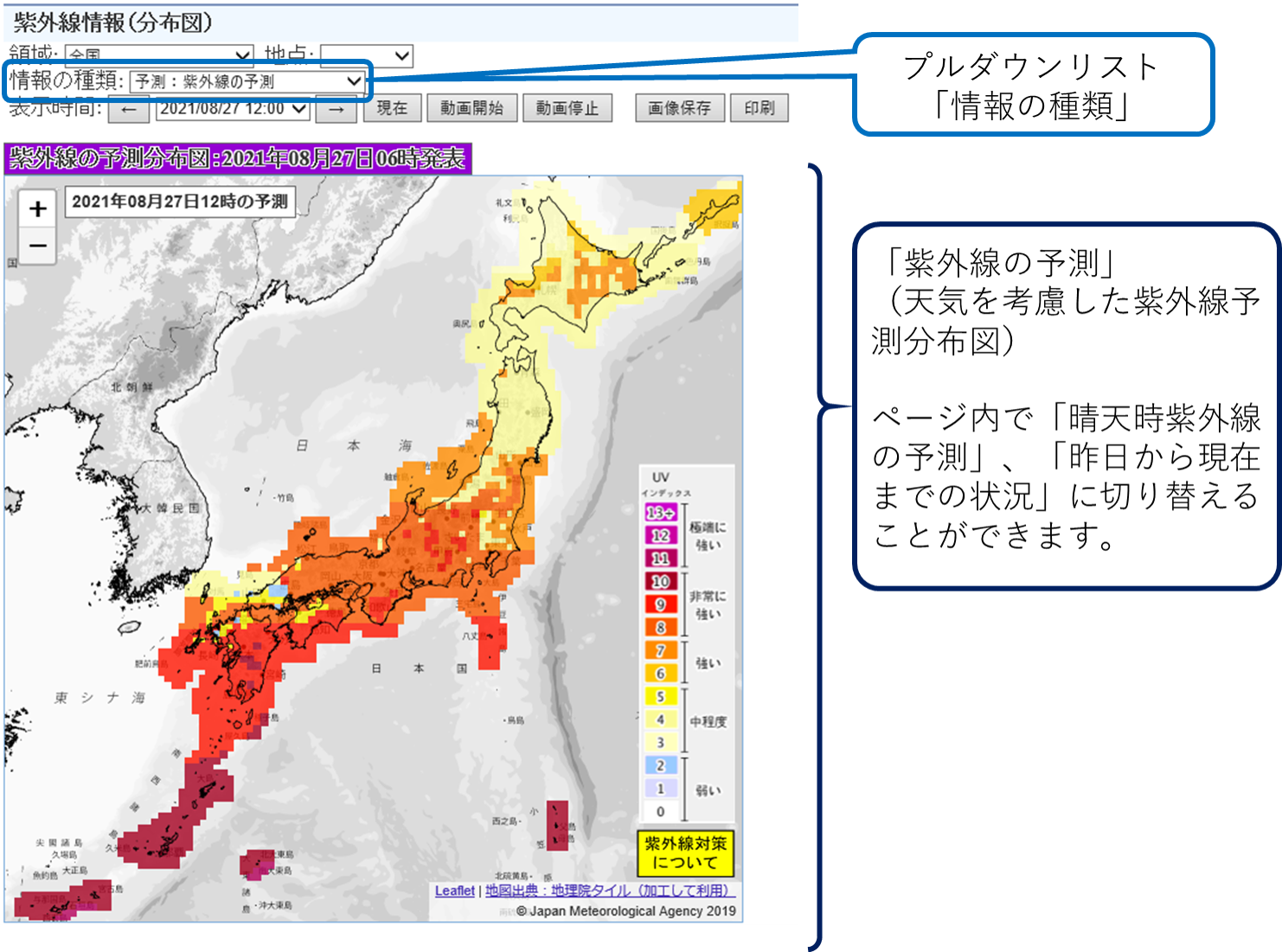Advance to next time with right arrow
This screenshot has width=1282, height=952.
pos(336,109)
